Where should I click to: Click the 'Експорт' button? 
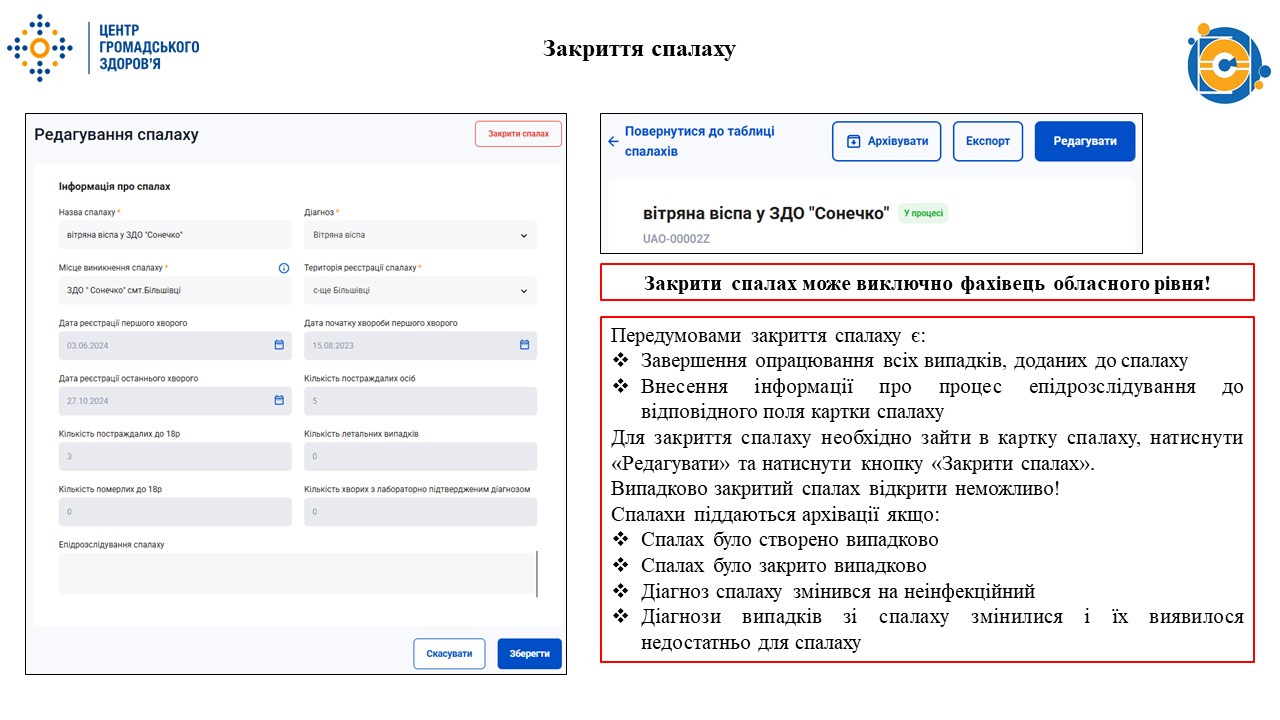pos(987,141)
